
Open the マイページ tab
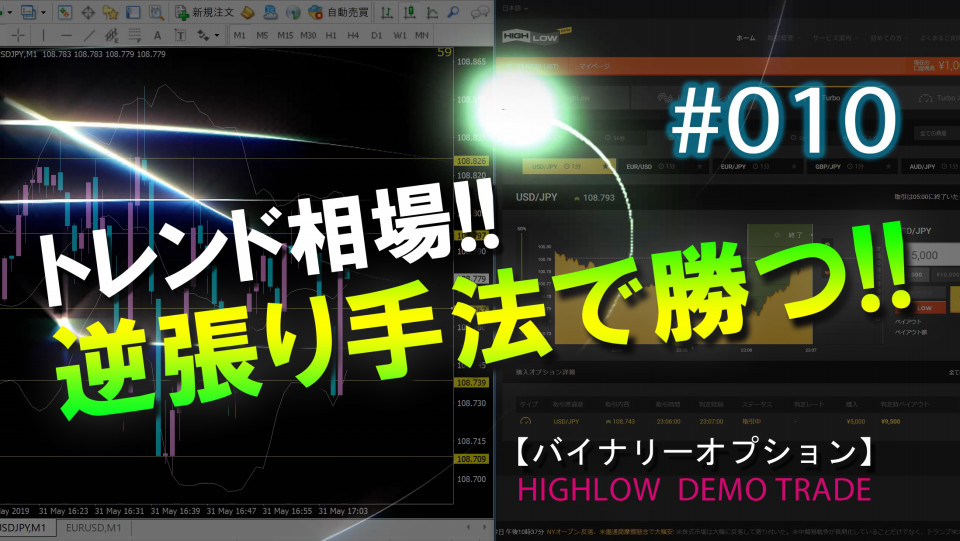pos(594,66)
